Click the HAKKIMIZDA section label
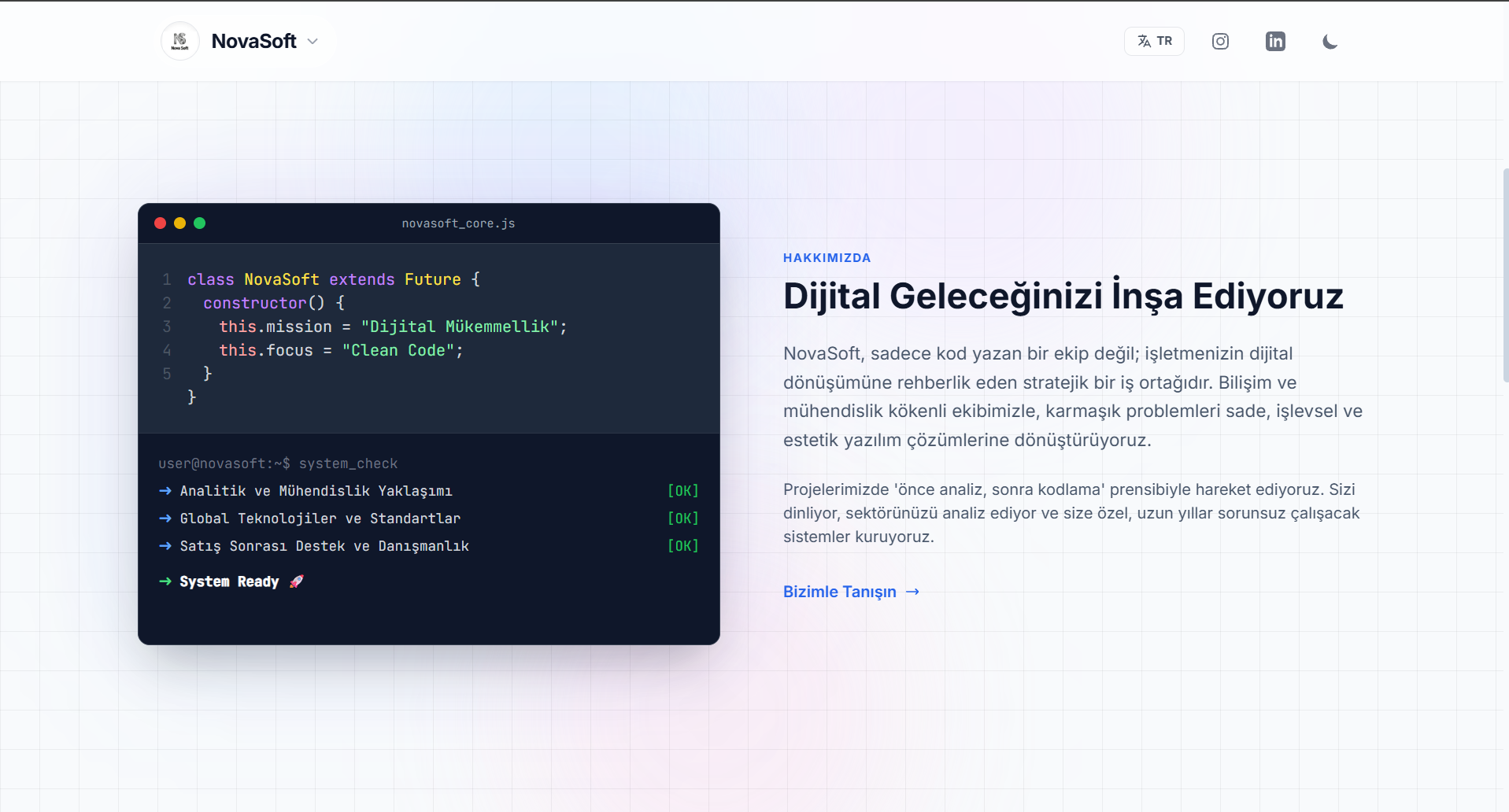The width and height of the screenshot is (1509, 812). click(x=827, y=258)
